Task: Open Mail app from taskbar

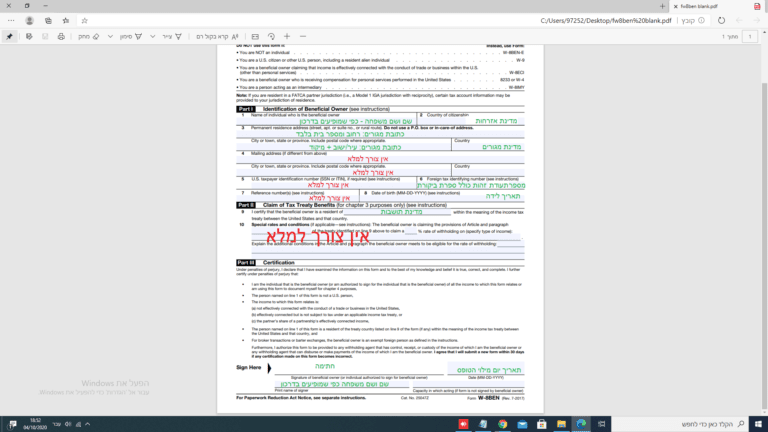Action: tap(522, 424)
